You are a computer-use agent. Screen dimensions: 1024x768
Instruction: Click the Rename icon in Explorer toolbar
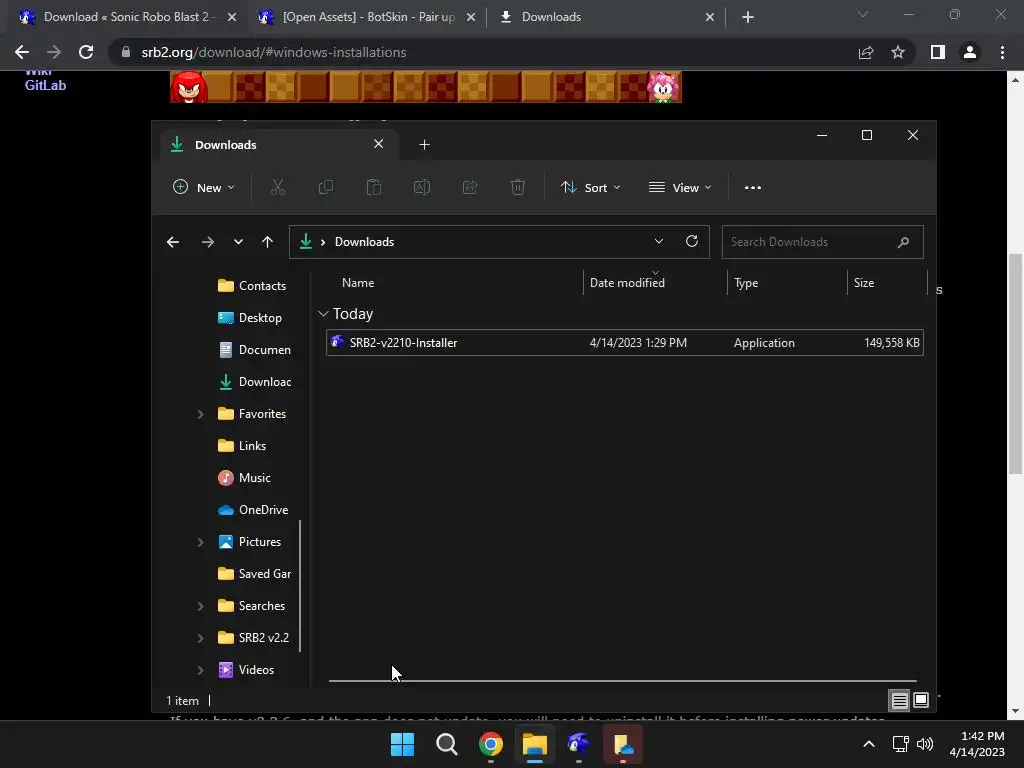(422, 187)
